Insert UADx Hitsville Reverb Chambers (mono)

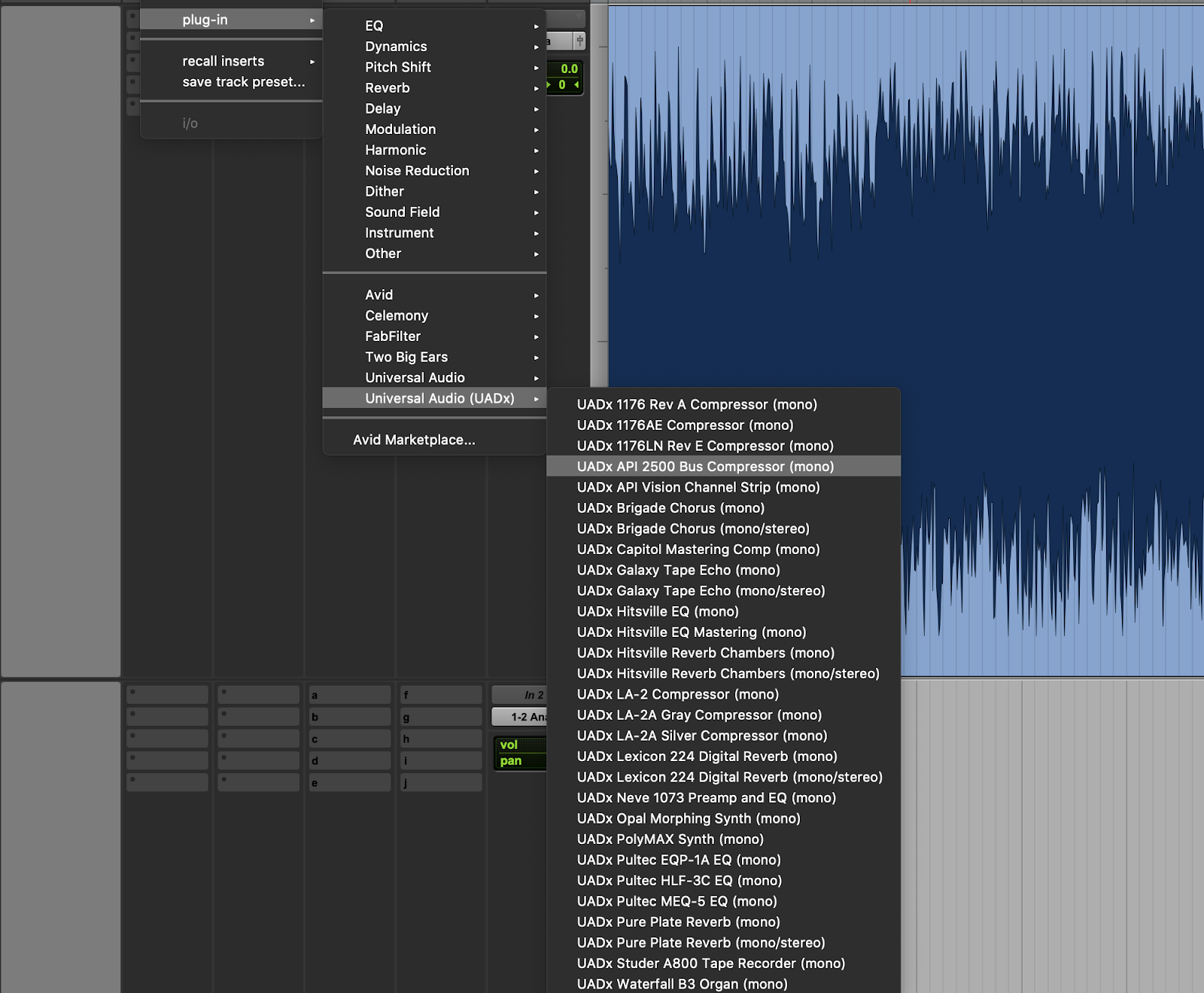pos(723,653)
